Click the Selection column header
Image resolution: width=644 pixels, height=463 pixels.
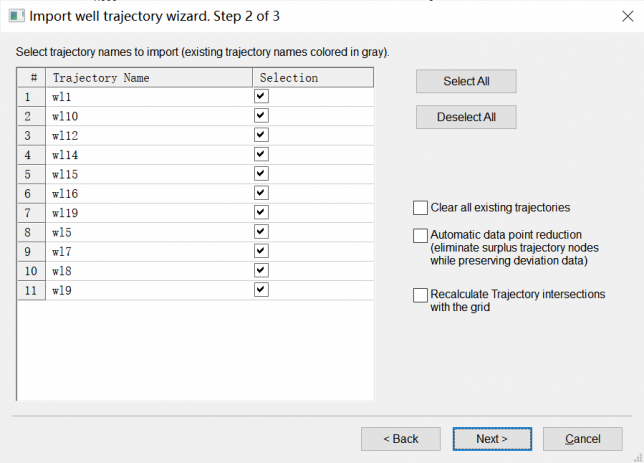point(312,77)
